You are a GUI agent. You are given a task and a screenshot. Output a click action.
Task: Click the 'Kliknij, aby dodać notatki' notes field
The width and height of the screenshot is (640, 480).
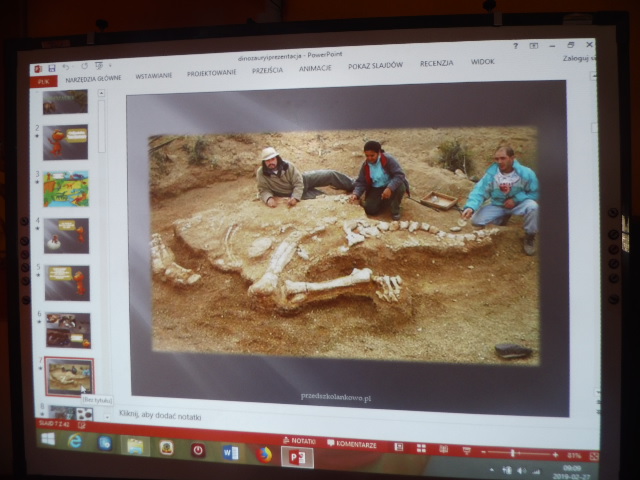tap(160, 415)
